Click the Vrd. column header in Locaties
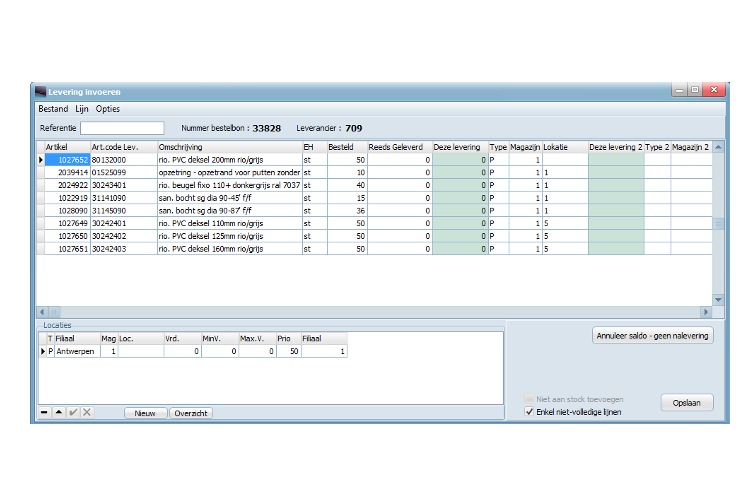 pyautogui.click(x=183, y=339)
